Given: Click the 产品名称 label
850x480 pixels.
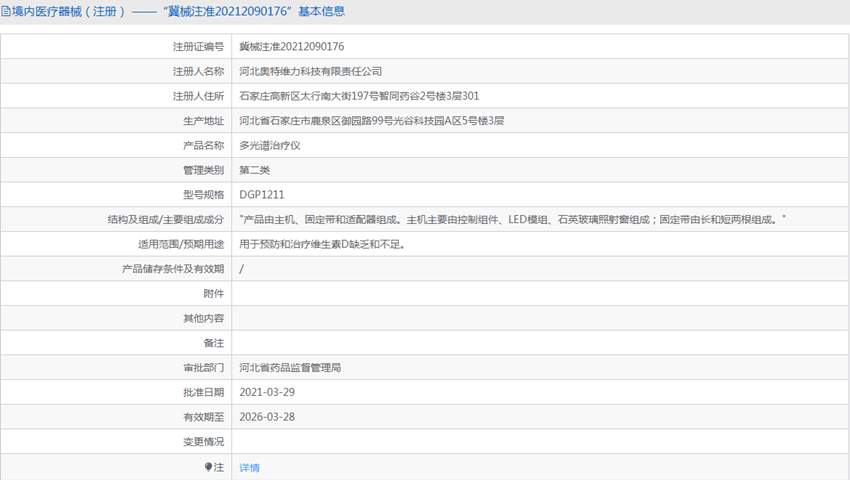Looking at the screenshot, I should coord(203,145).
